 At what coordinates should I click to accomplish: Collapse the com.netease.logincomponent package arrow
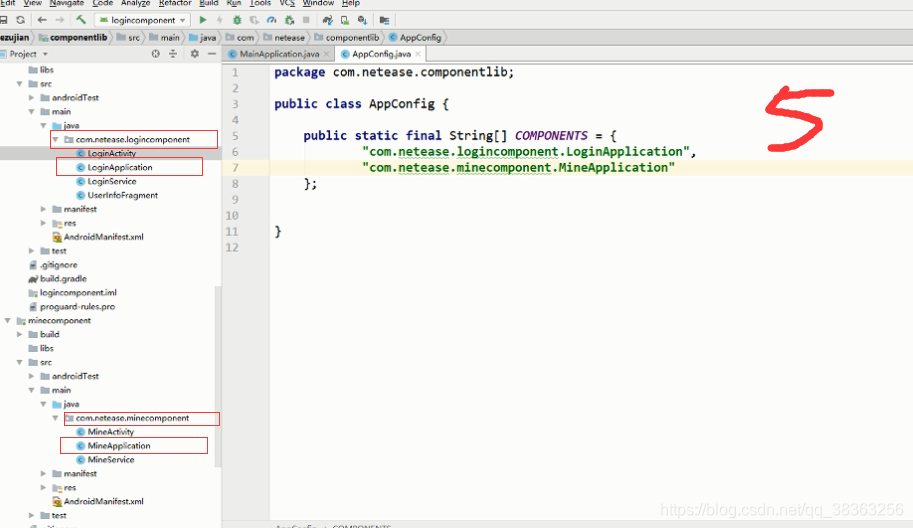(x=55, y=140)
